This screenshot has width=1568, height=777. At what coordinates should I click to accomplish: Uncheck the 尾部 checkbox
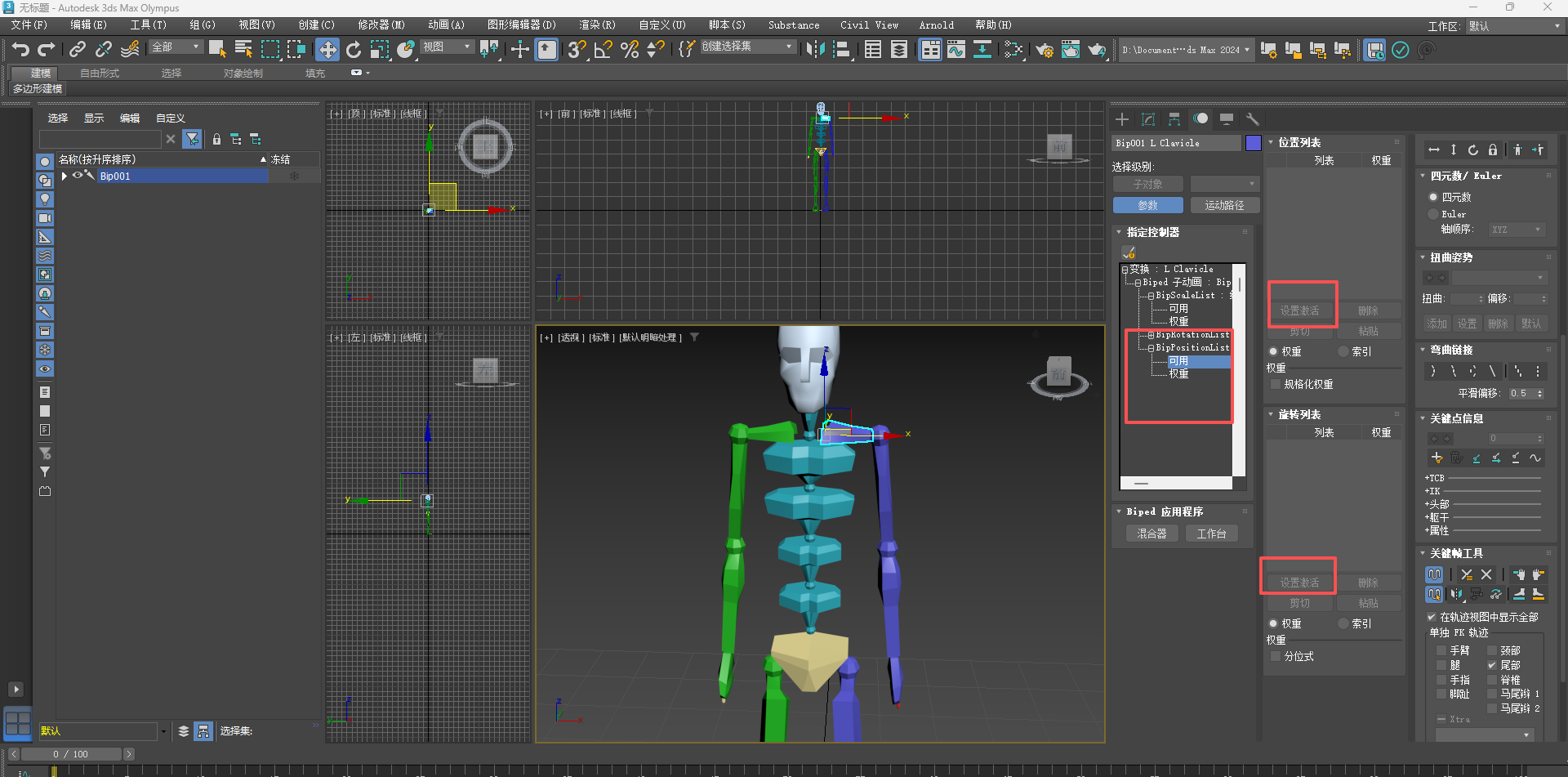tap(1492, 665)
